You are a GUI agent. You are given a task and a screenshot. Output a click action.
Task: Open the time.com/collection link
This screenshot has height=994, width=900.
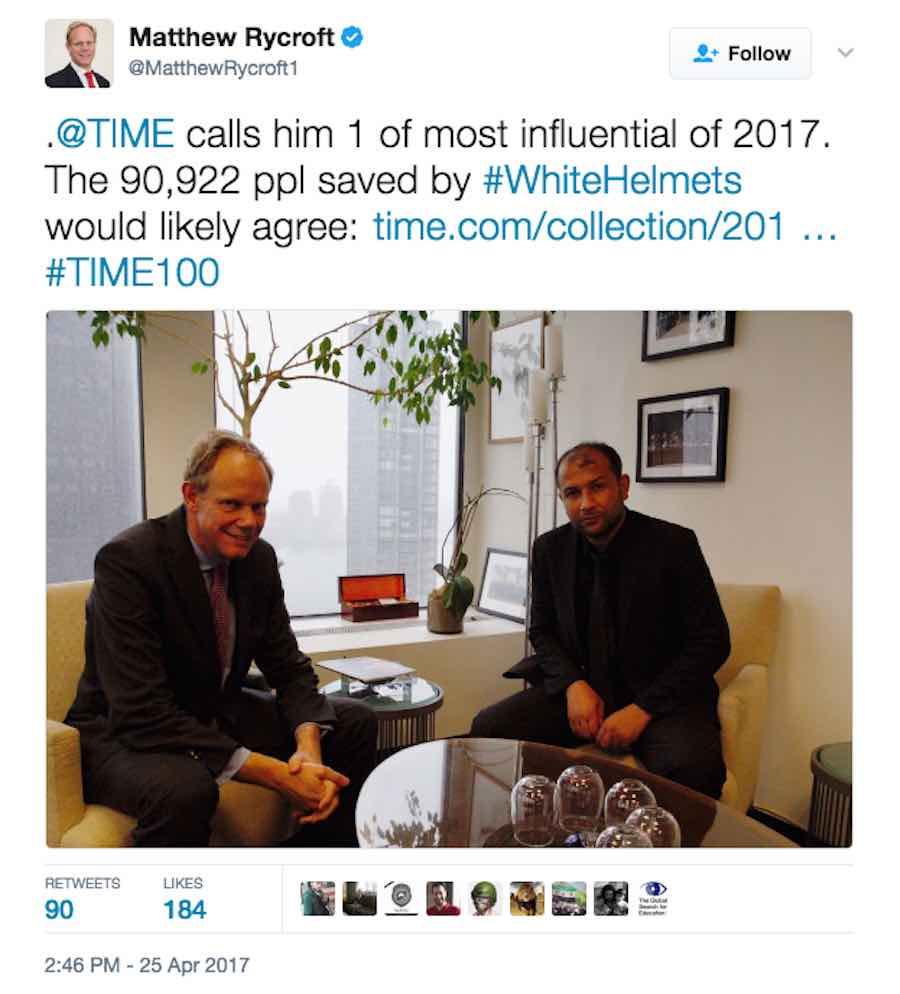point(605,226)
